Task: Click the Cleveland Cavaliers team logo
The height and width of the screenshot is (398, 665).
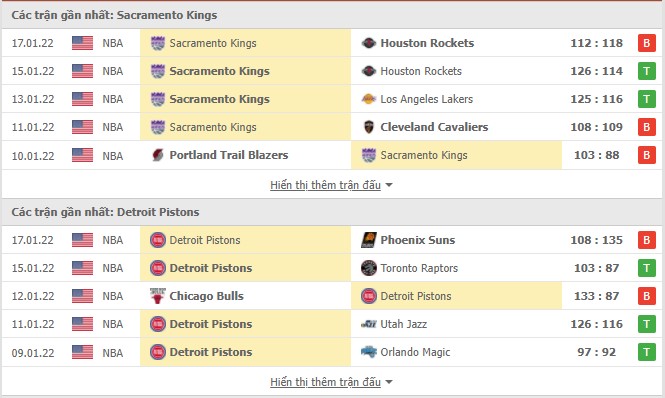Action: coord(369,127)
